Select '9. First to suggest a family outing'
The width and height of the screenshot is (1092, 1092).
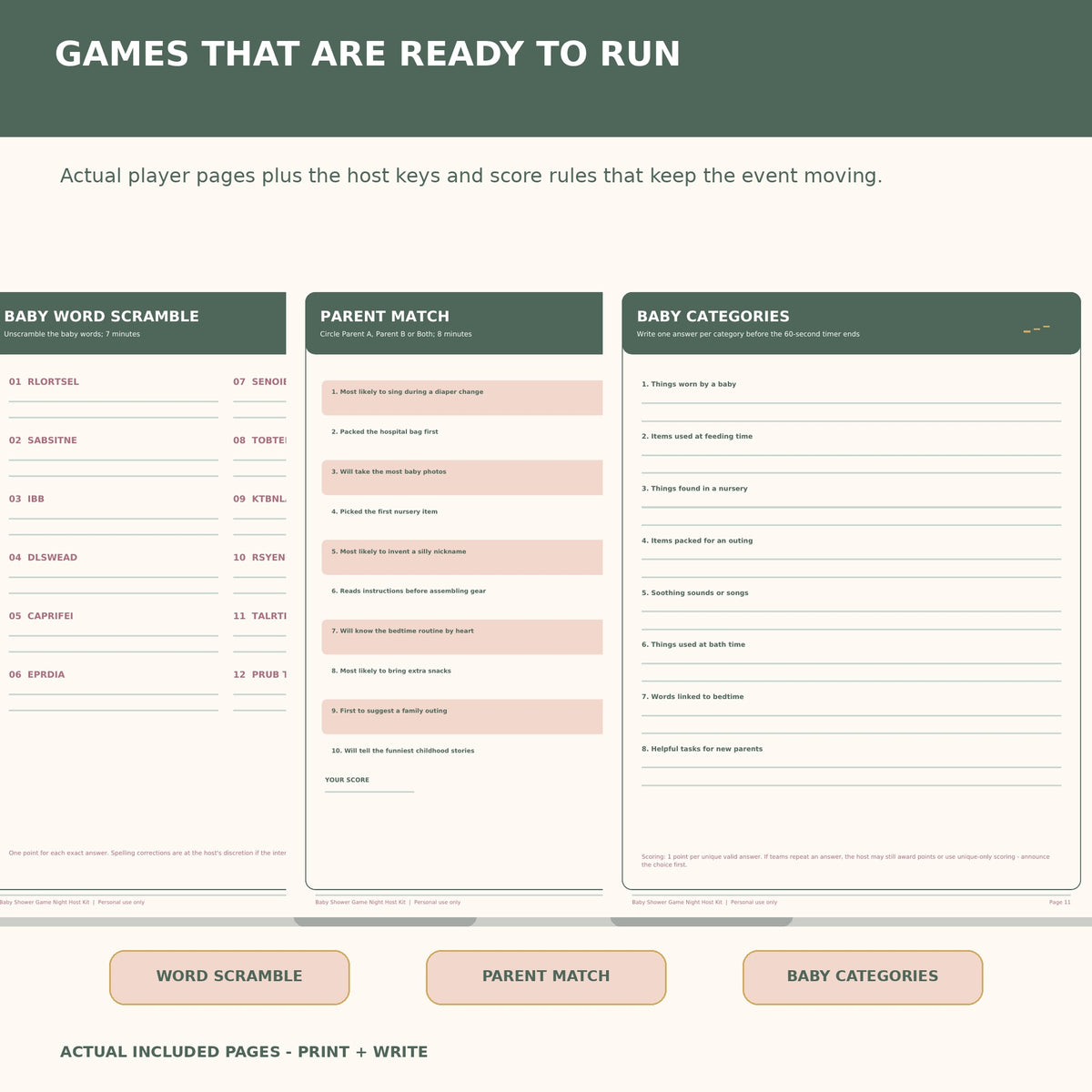(462, 717)
